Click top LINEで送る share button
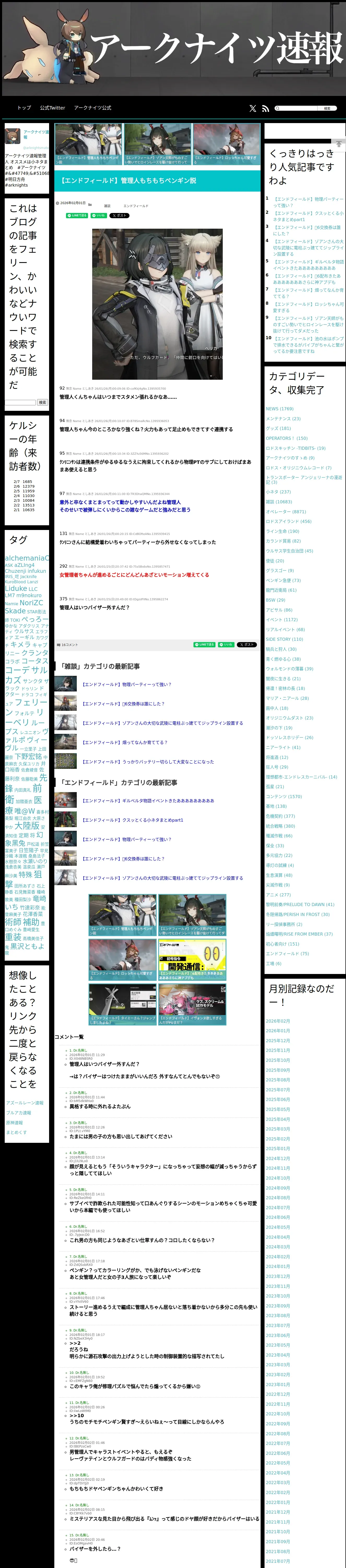Image resolution: width=346 pixels, height=1568 pixels. 77,216
